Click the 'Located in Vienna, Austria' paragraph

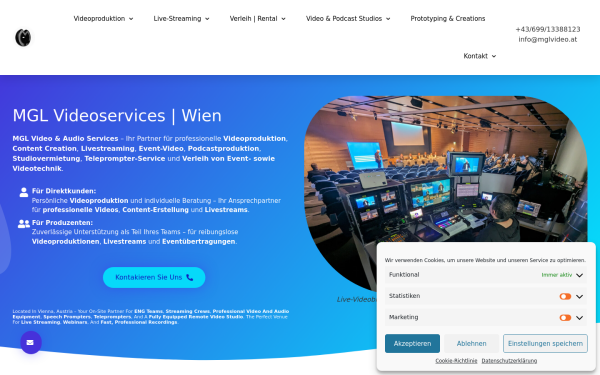[151, 317]
